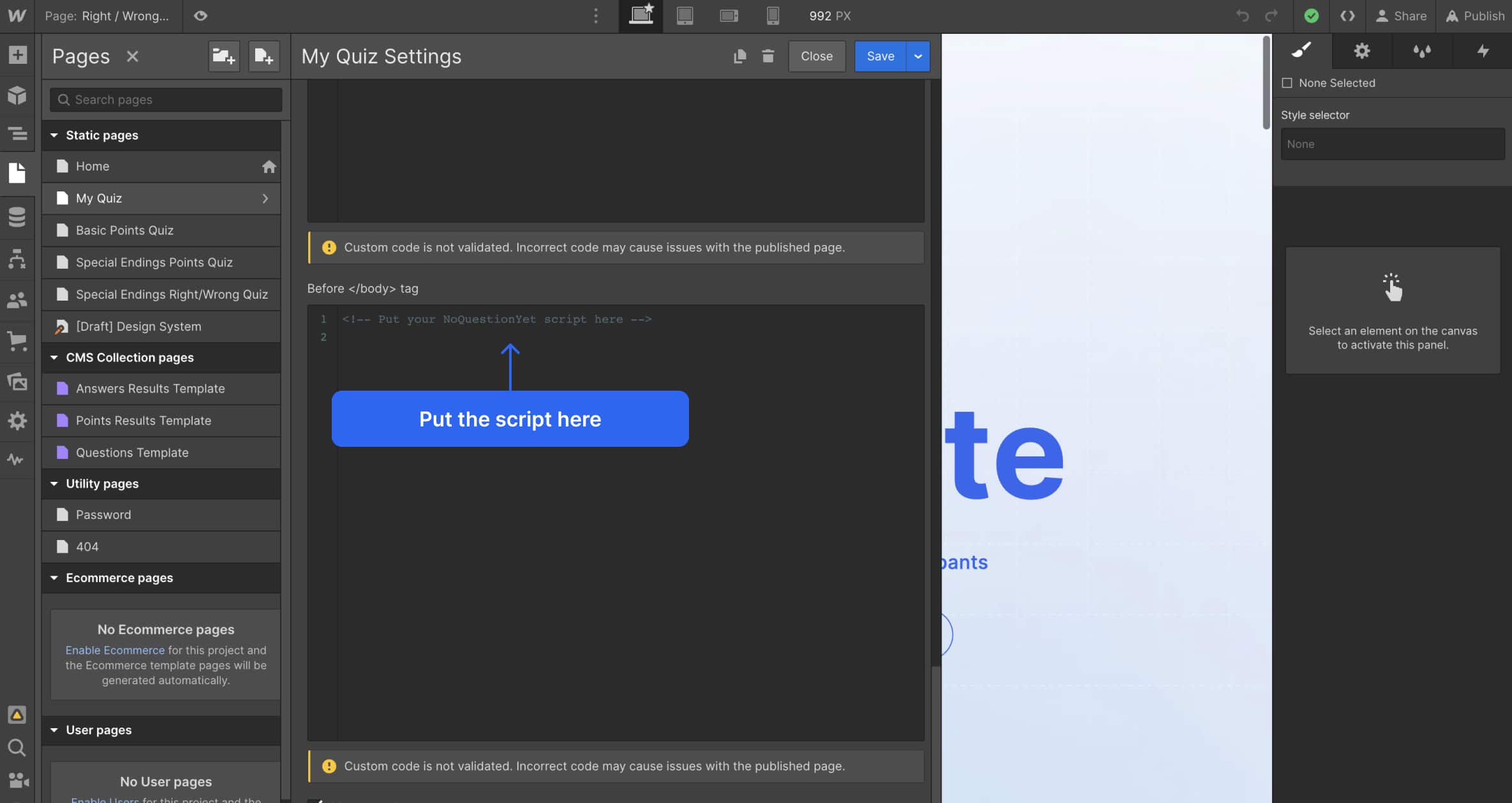Open the Password utility page
This screenshot has height=803, width=1512.
click(161, 515)
